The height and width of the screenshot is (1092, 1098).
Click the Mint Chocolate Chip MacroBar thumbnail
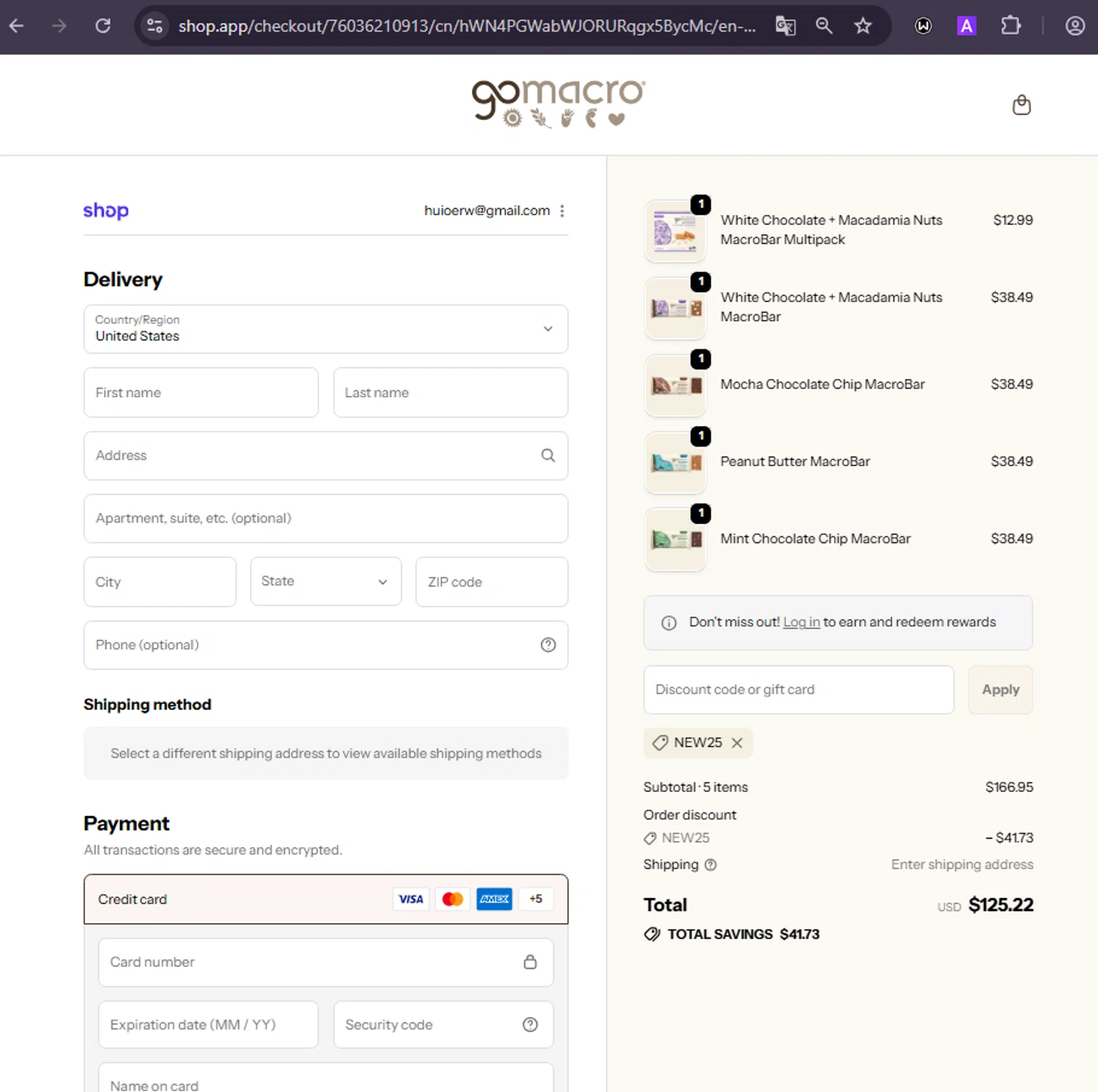pyautogui.click(x=675, y=540)
